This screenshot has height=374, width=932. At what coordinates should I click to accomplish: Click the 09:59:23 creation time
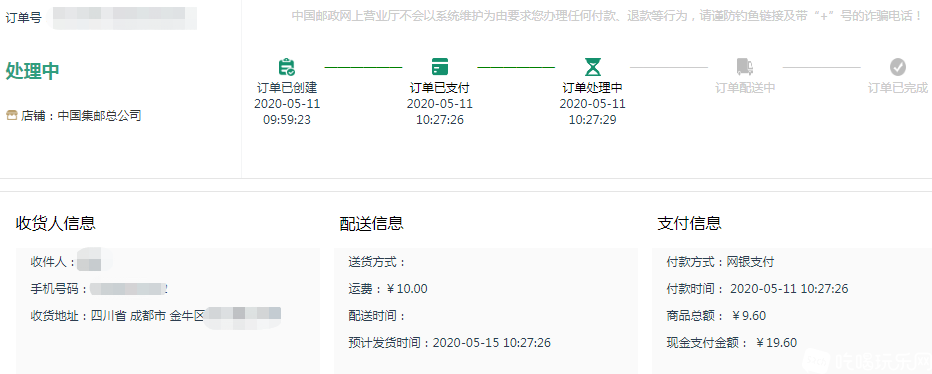pyautogui.click(x=287, y=120)
